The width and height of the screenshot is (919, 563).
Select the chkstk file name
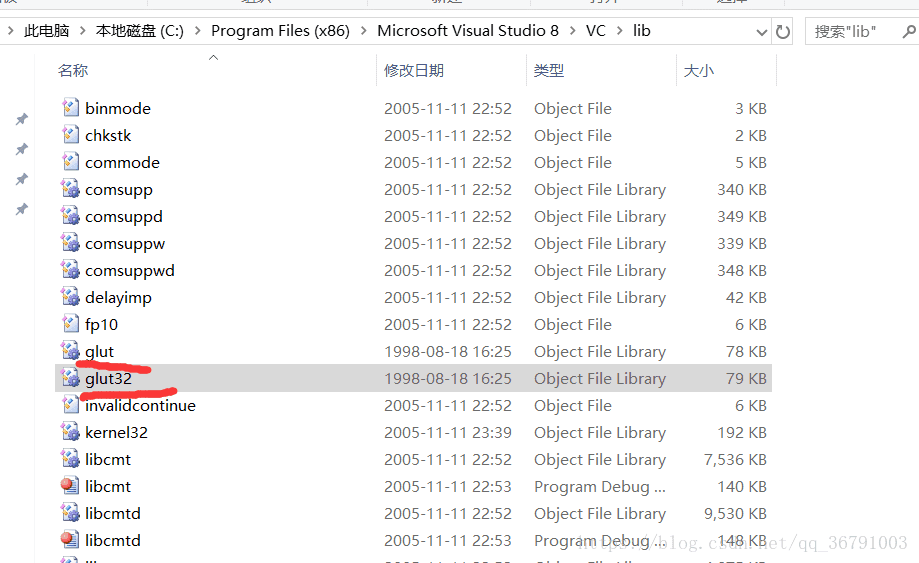pos(108,135)
